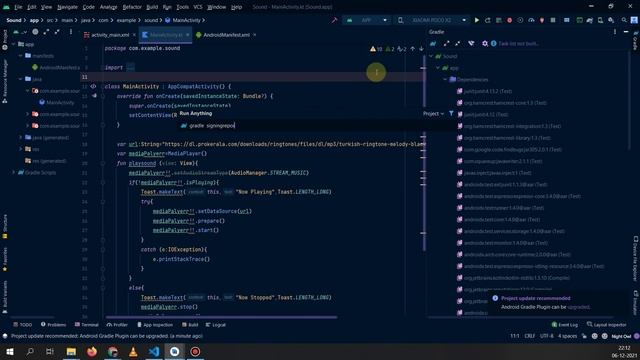The height and width of the screenshot is (360, 640).
Task: Open the Resource Manager side panel
Action: pos(5,81)
